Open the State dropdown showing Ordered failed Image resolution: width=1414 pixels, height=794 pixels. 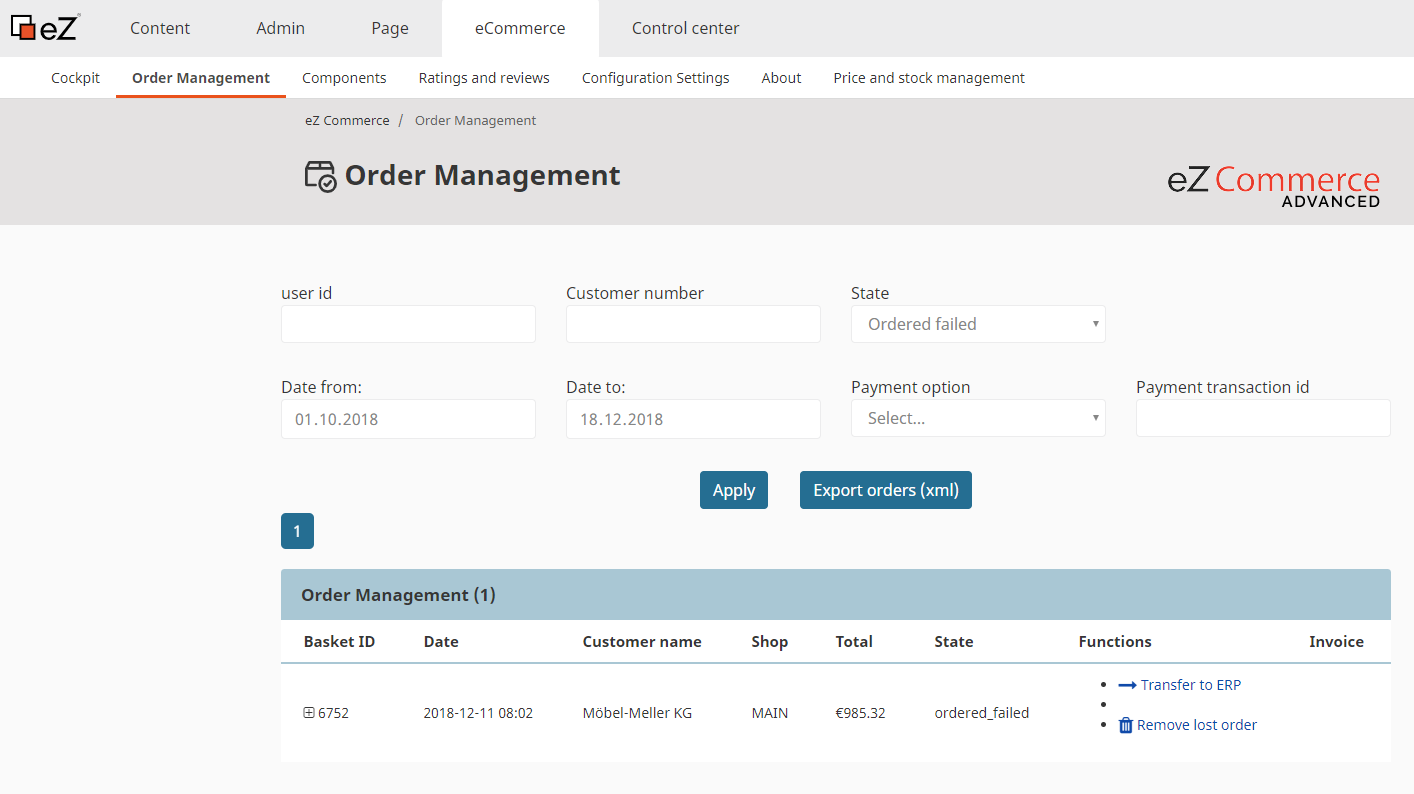978,324
